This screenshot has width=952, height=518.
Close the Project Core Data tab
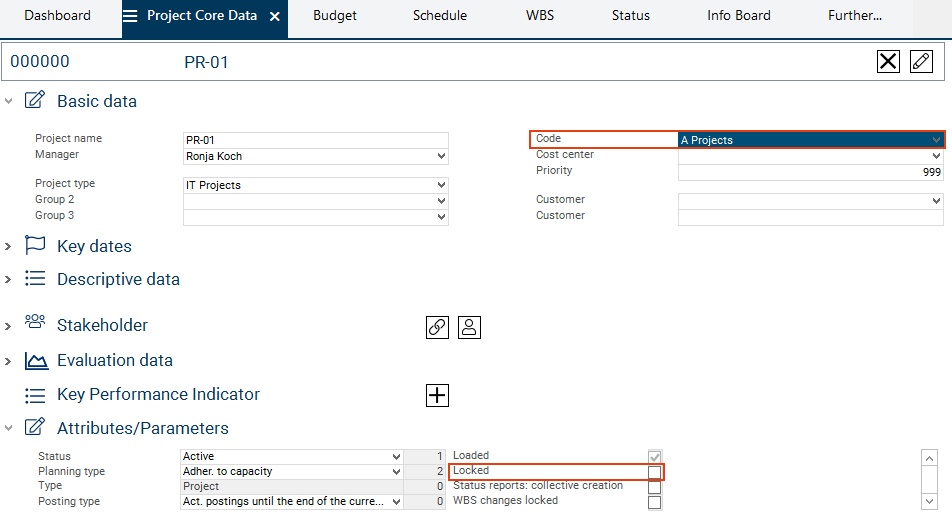[x=275, y=17]
